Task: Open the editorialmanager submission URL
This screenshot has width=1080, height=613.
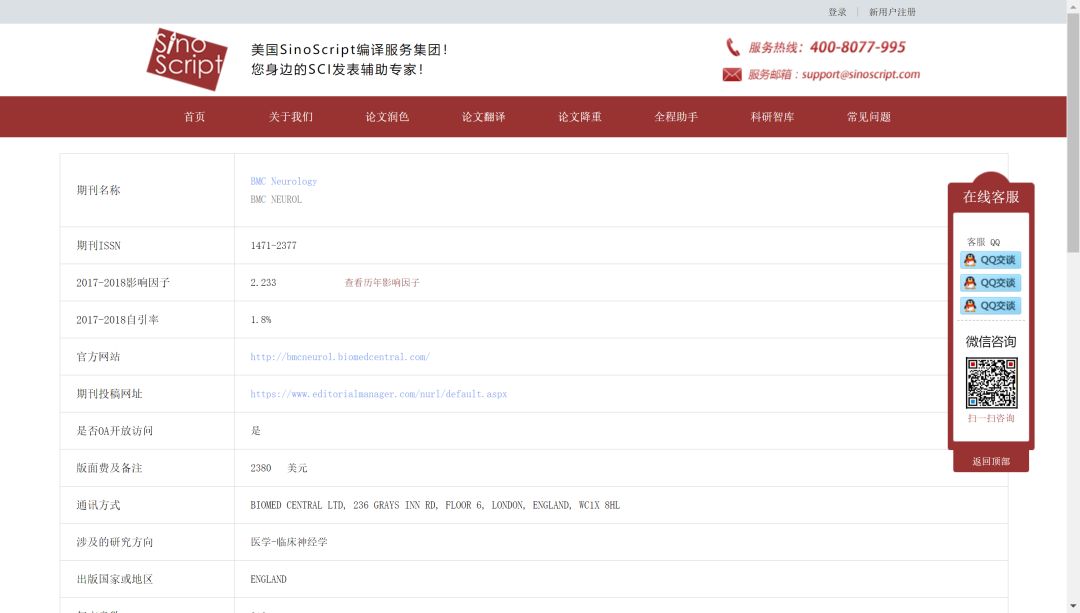Action: tap(378, 393)
